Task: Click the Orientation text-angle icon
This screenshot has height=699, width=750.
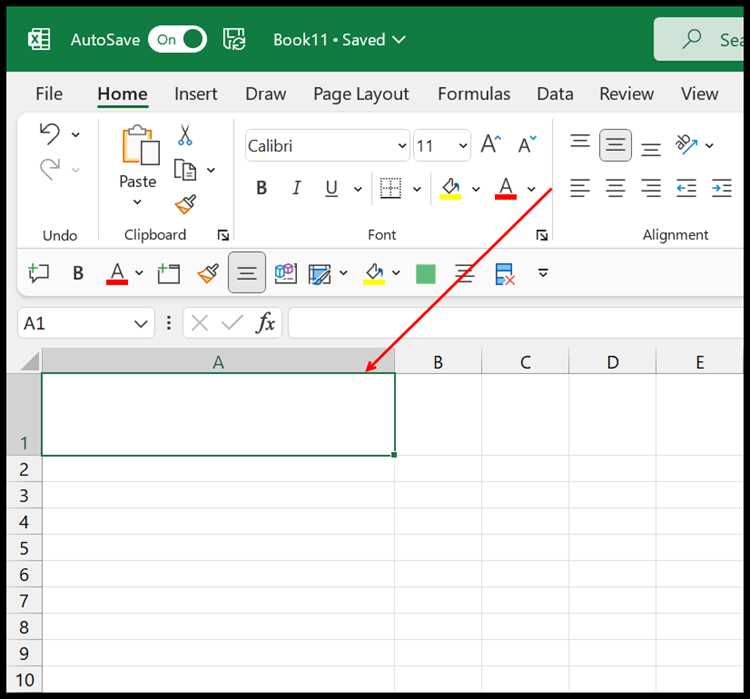Action: click(686, 144)
